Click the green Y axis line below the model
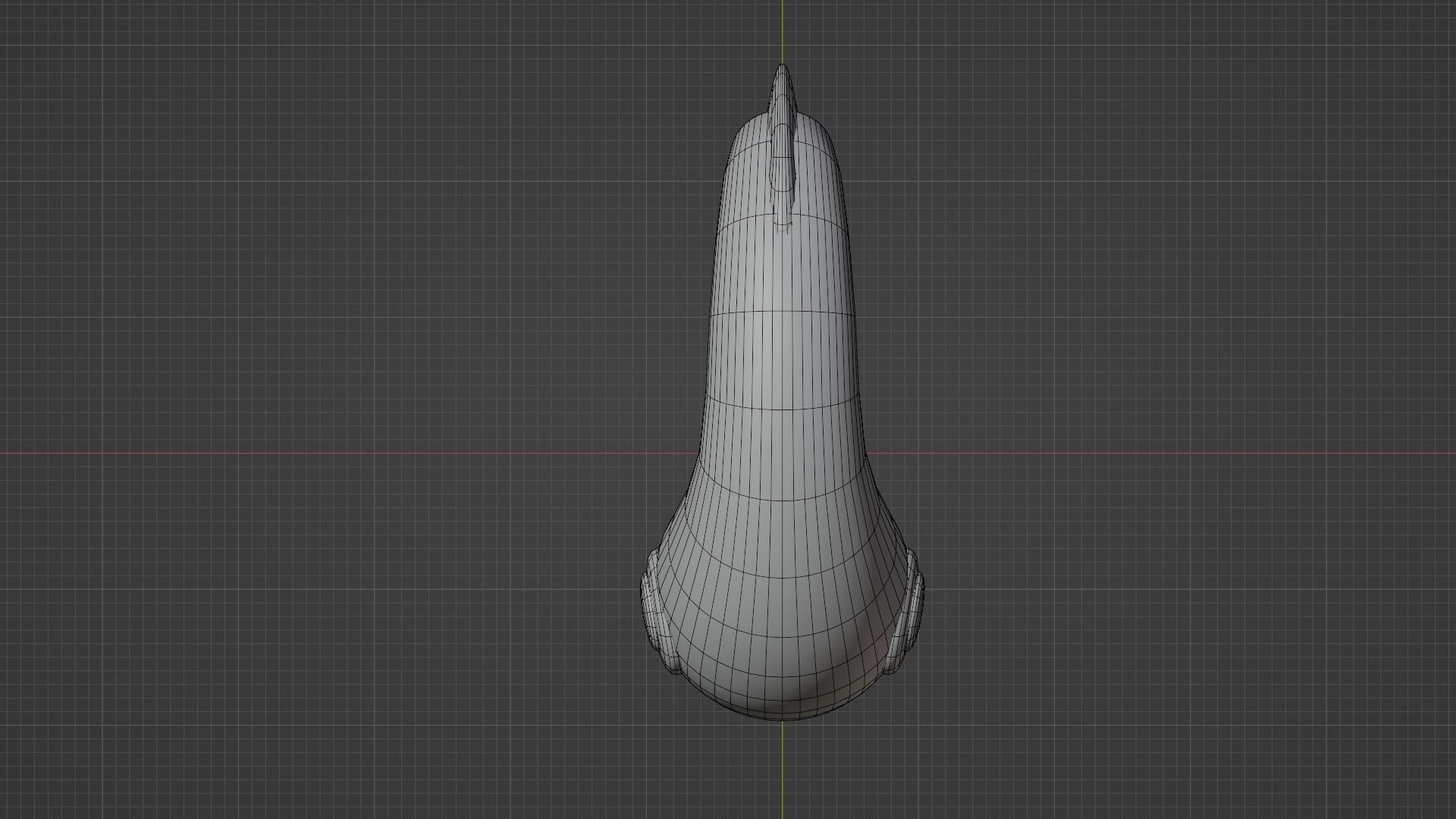This screenshot has width=1456, height=819. tap(783, 770)
